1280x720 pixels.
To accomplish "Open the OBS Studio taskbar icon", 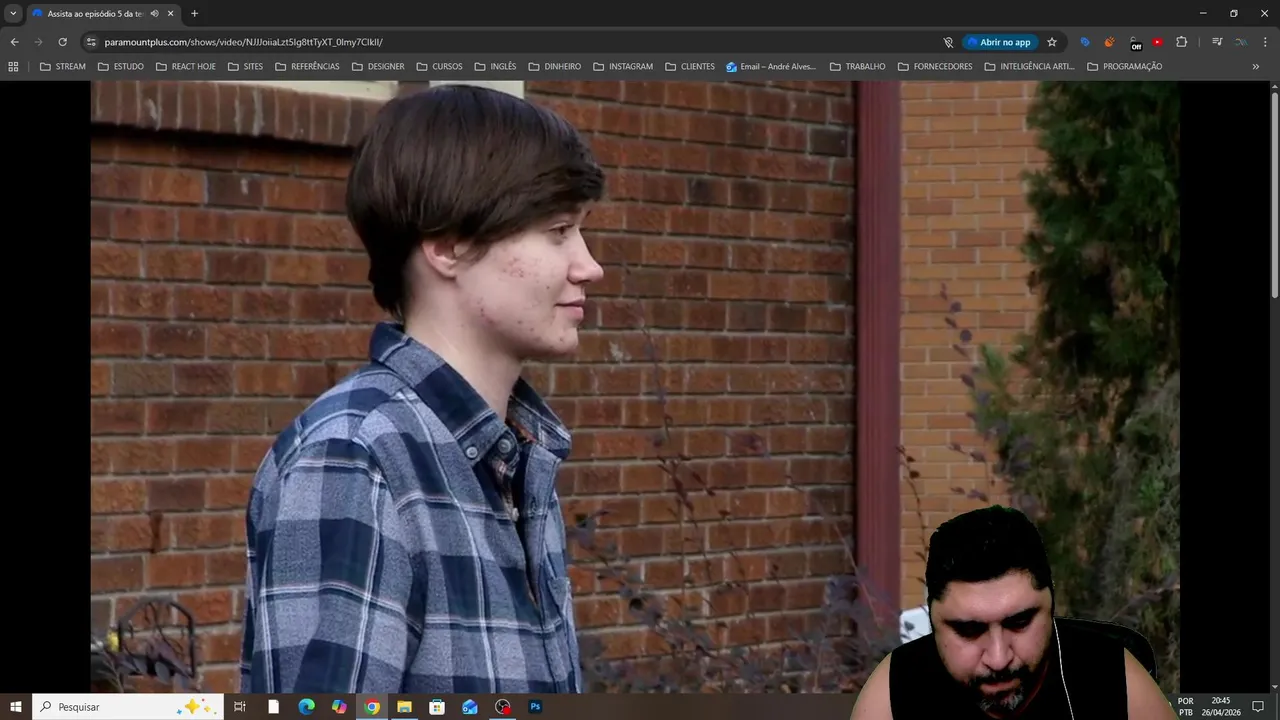I will point(503,707).
